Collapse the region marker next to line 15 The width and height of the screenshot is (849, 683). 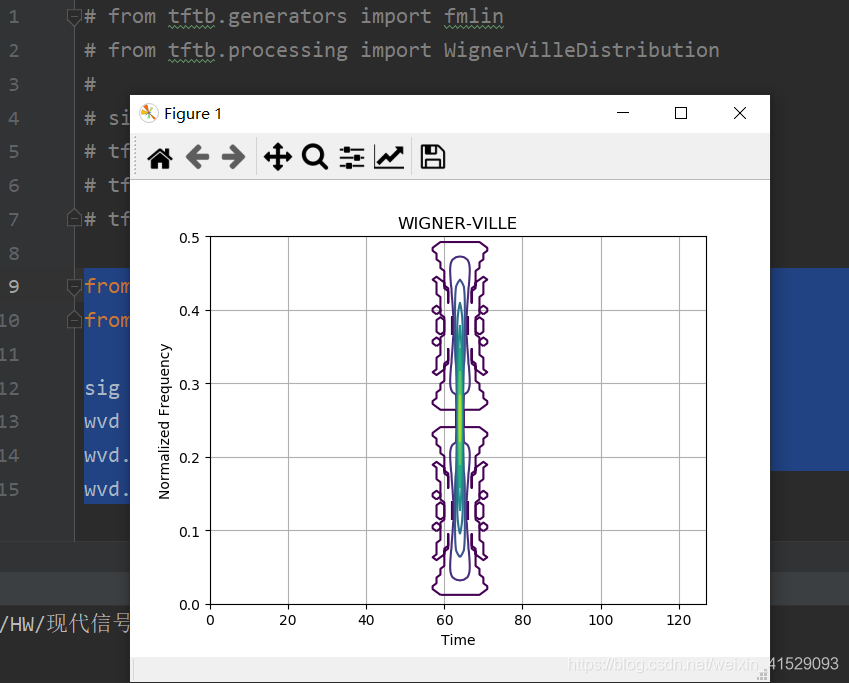click(73, 489)
